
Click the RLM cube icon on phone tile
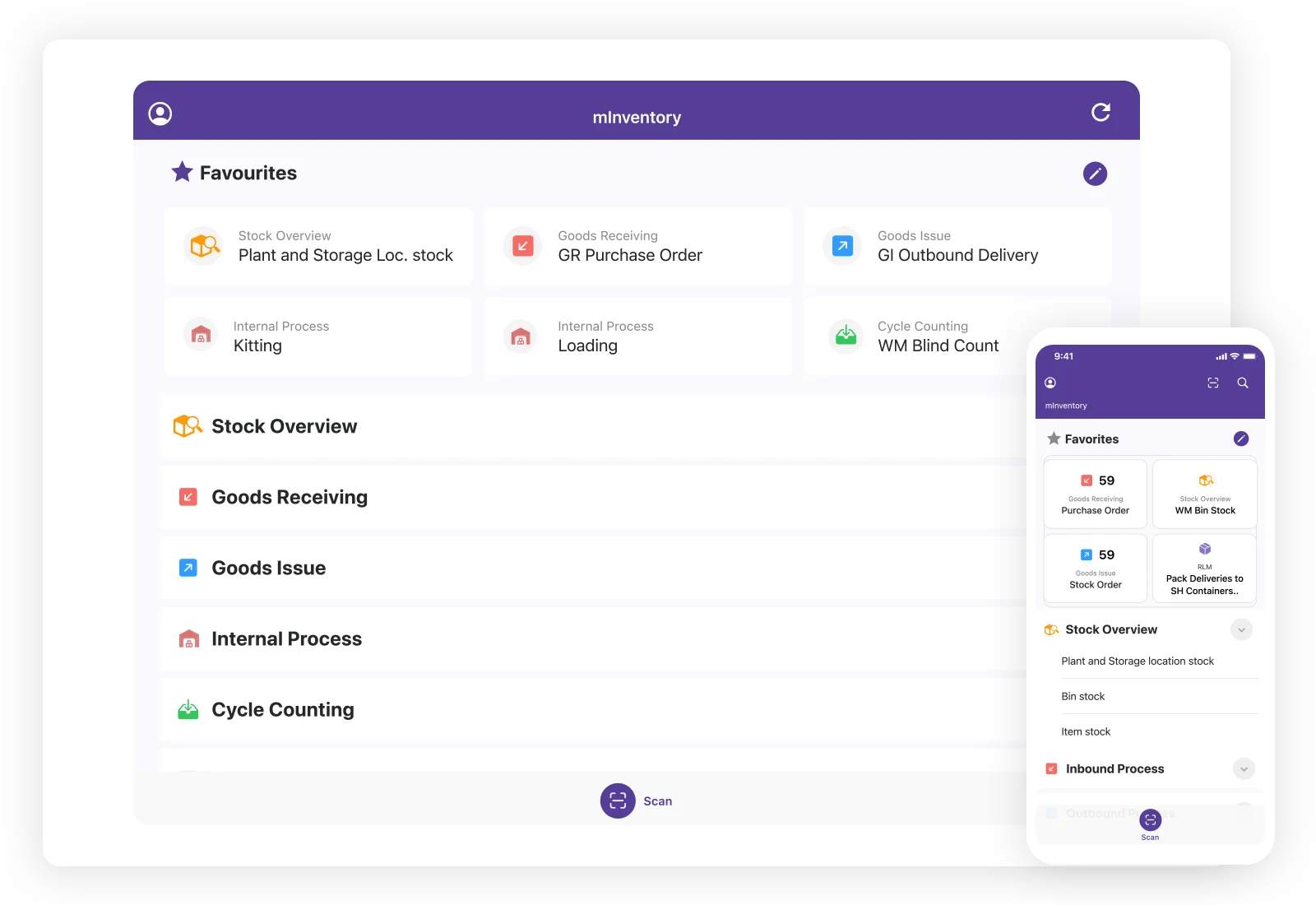[1205, 549]
